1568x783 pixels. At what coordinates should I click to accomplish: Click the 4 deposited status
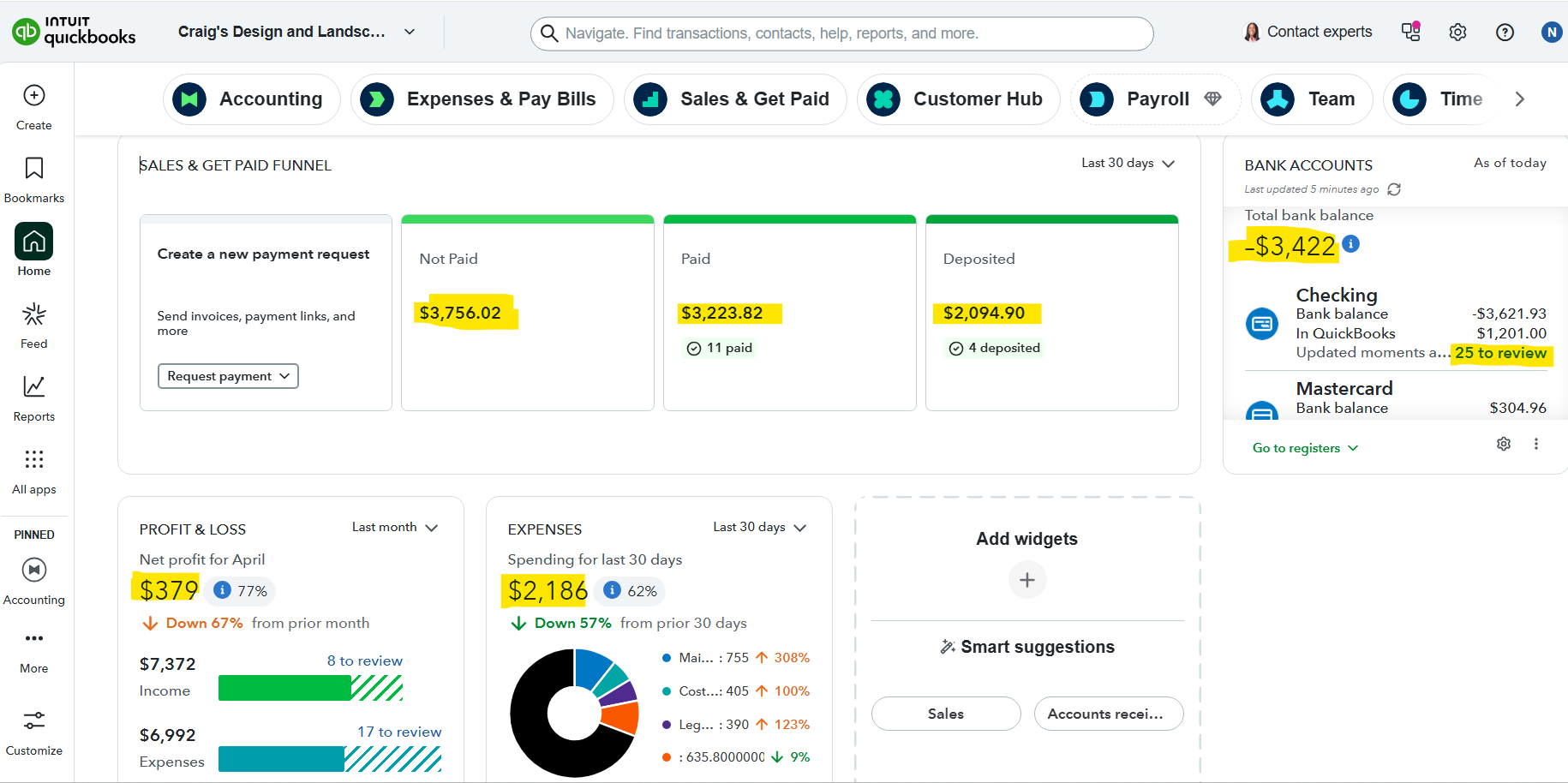coord(994,348)
